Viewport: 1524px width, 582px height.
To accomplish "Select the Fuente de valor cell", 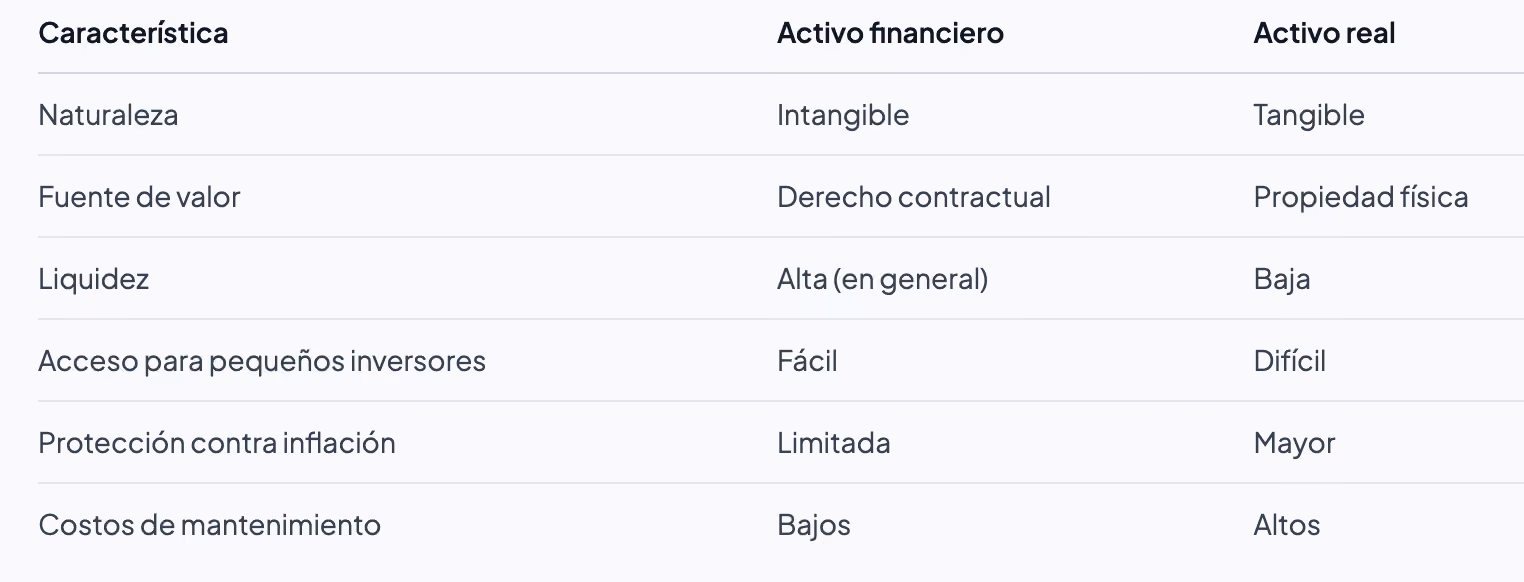I will (139, 197).
